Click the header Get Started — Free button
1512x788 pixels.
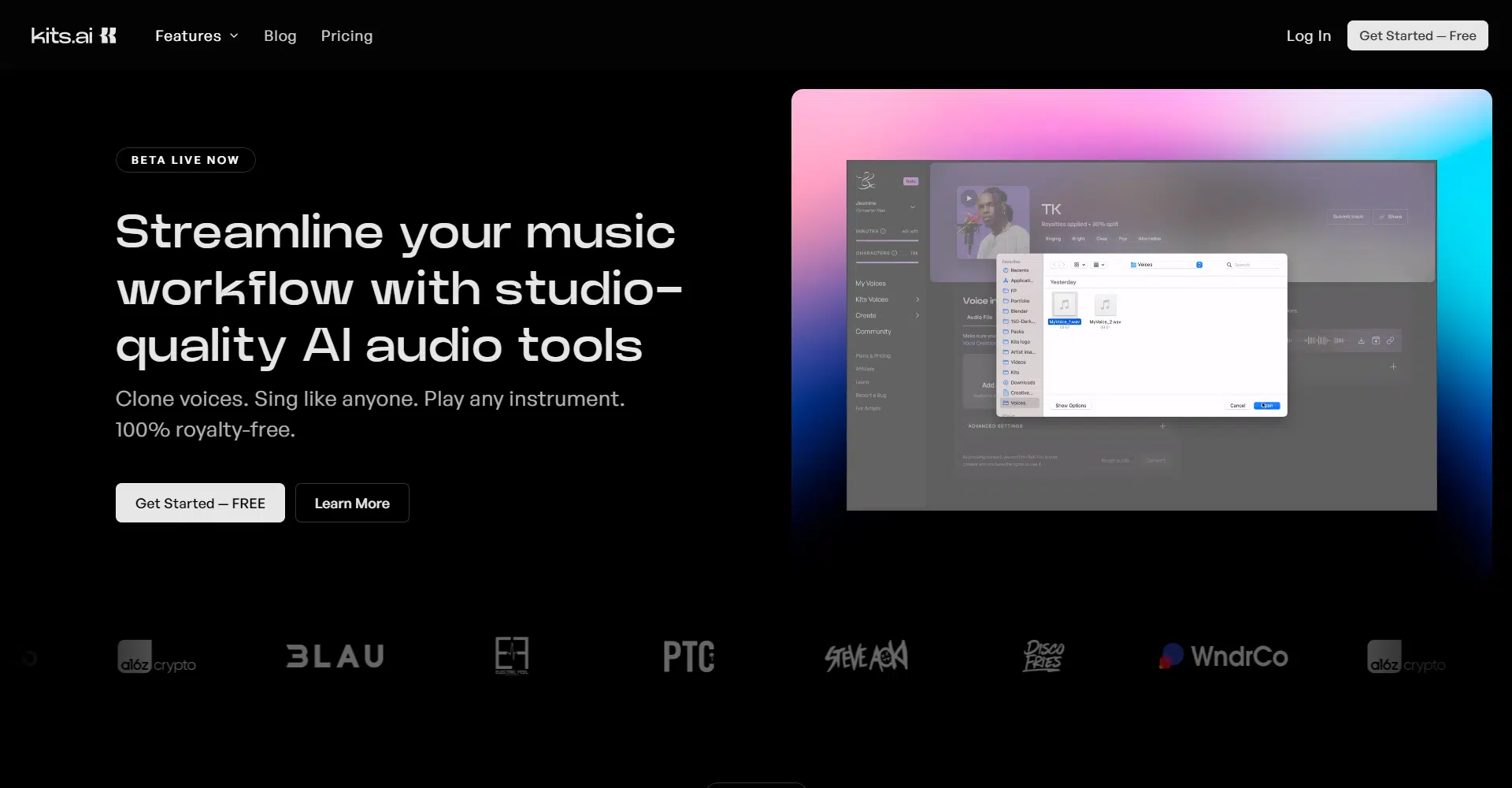(x=1417, y=35)
